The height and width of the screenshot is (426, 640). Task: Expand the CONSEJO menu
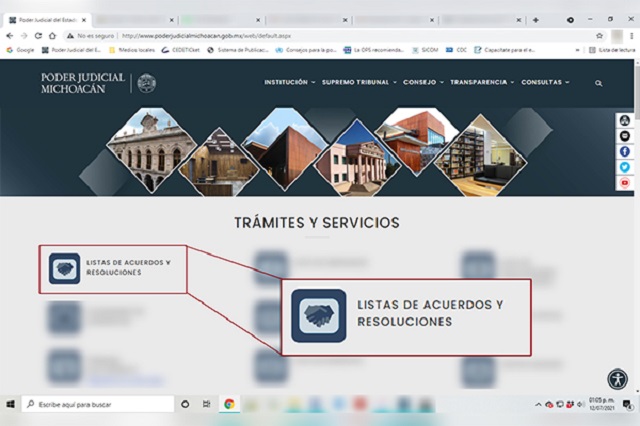click(x=423, y=82)
